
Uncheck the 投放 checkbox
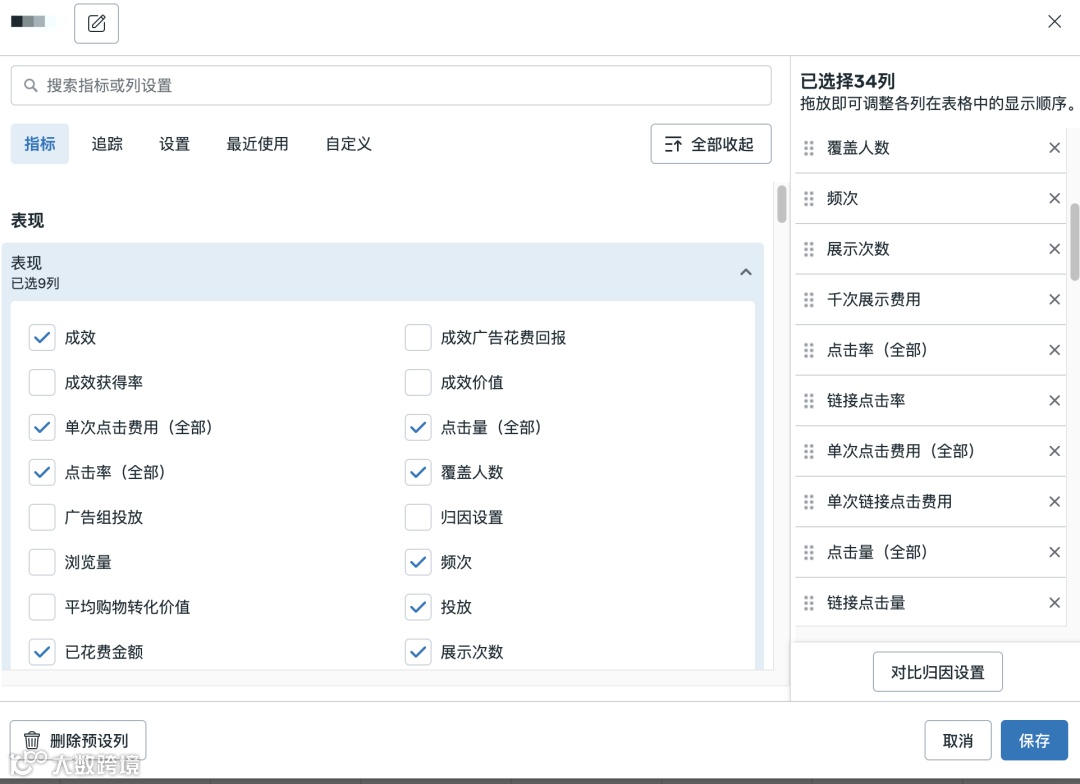point(418,607)
